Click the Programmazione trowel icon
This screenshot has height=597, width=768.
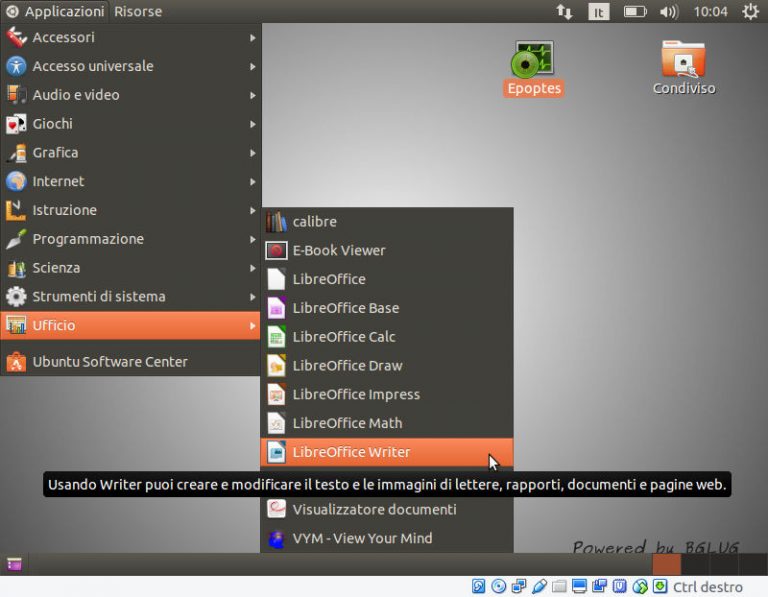coord(16,239)
